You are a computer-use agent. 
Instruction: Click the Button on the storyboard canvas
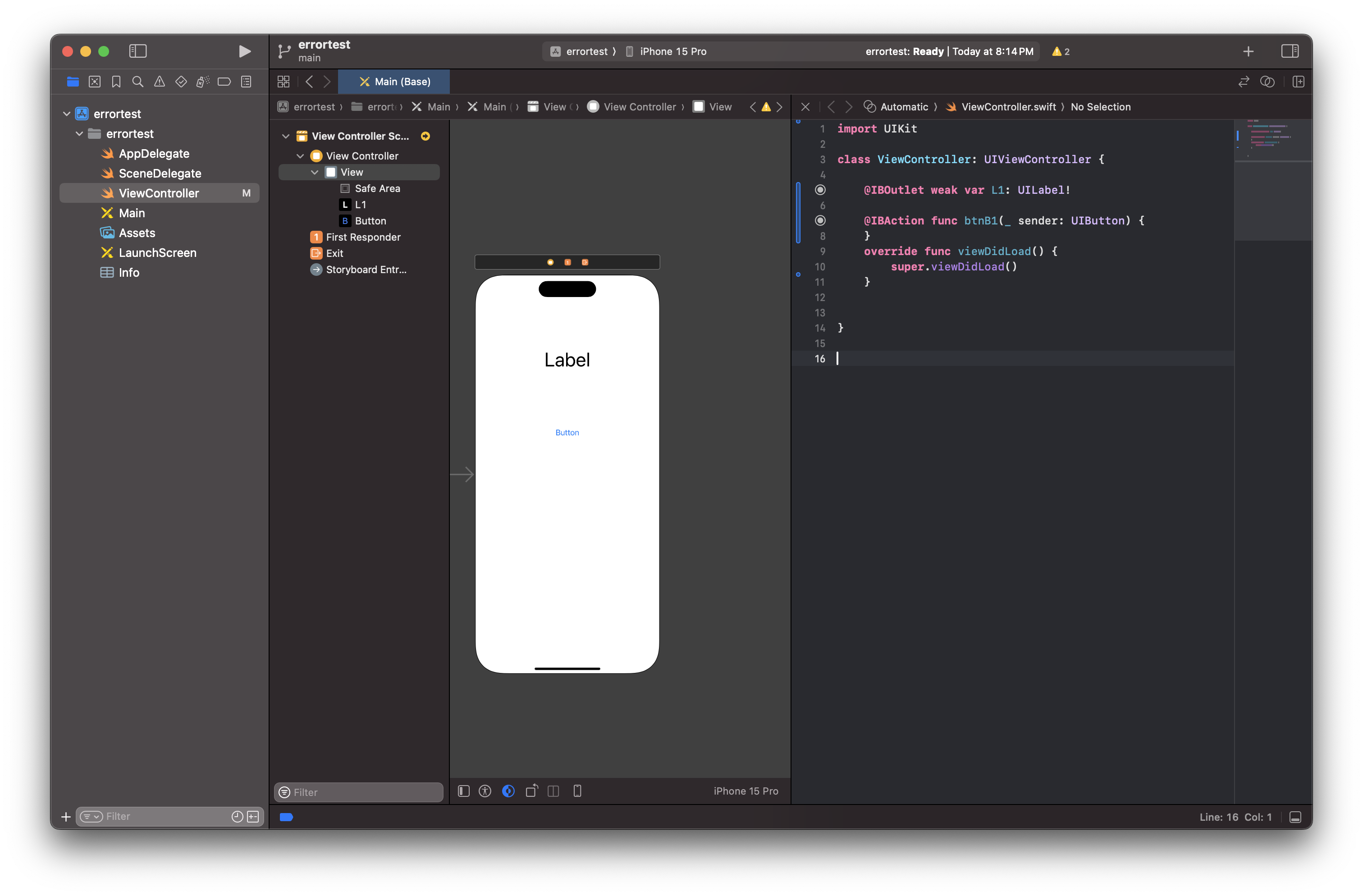[567, 433]
